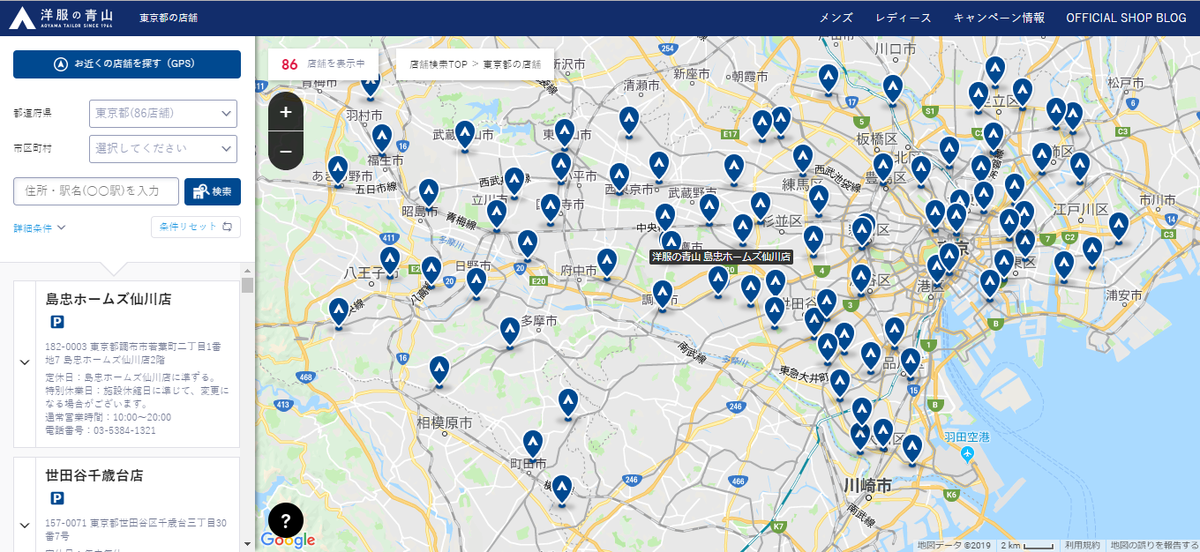This screenshot has height=552, width=1200.
Task: Open レディース in top navigation
Action: tap(903, 18)
